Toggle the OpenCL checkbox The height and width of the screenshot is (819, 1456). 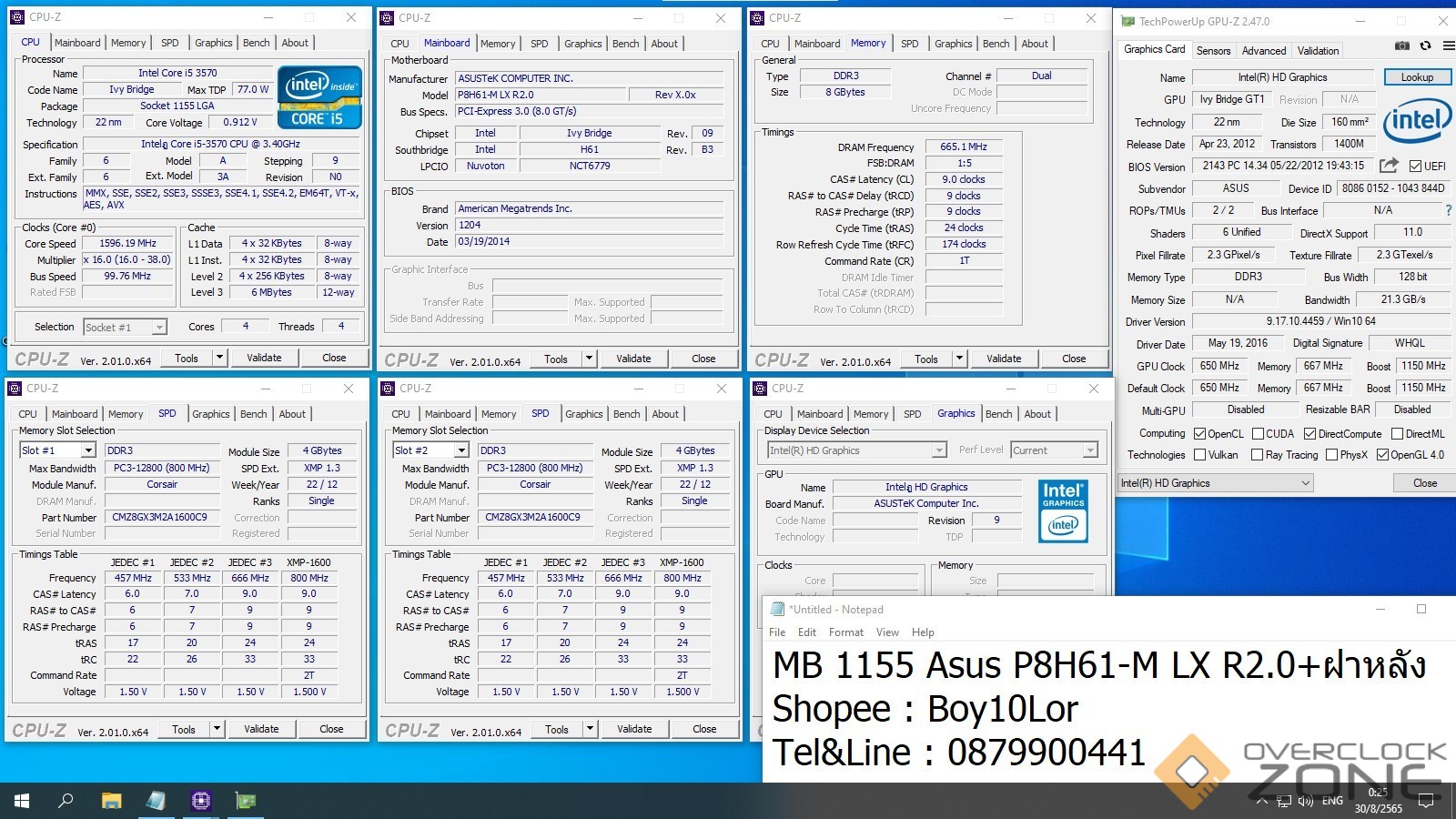click(1199, 434)
